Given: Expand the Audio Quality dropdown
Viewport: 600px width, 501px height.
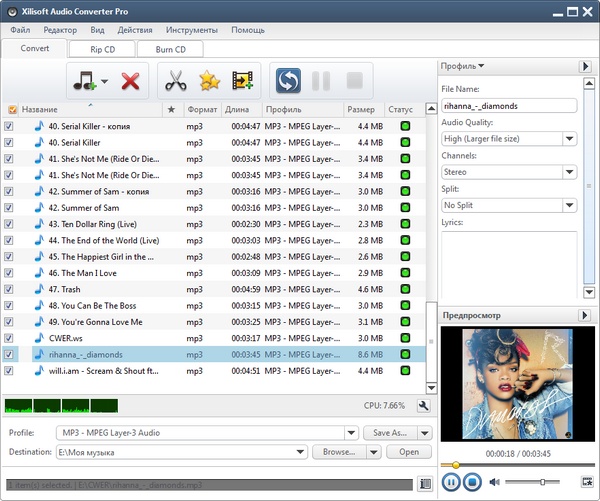Looking at the screenshot, I should coord(569,139).
